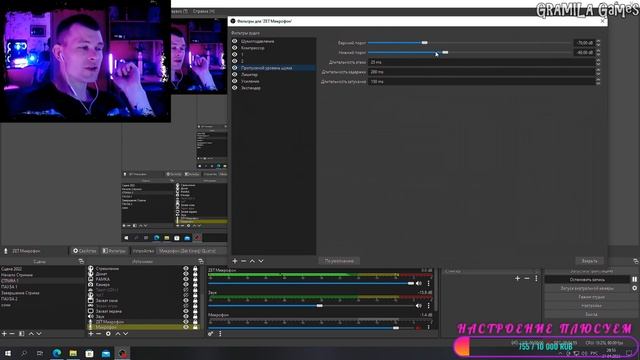Add a new audio filter with plus

coord(235,261)
